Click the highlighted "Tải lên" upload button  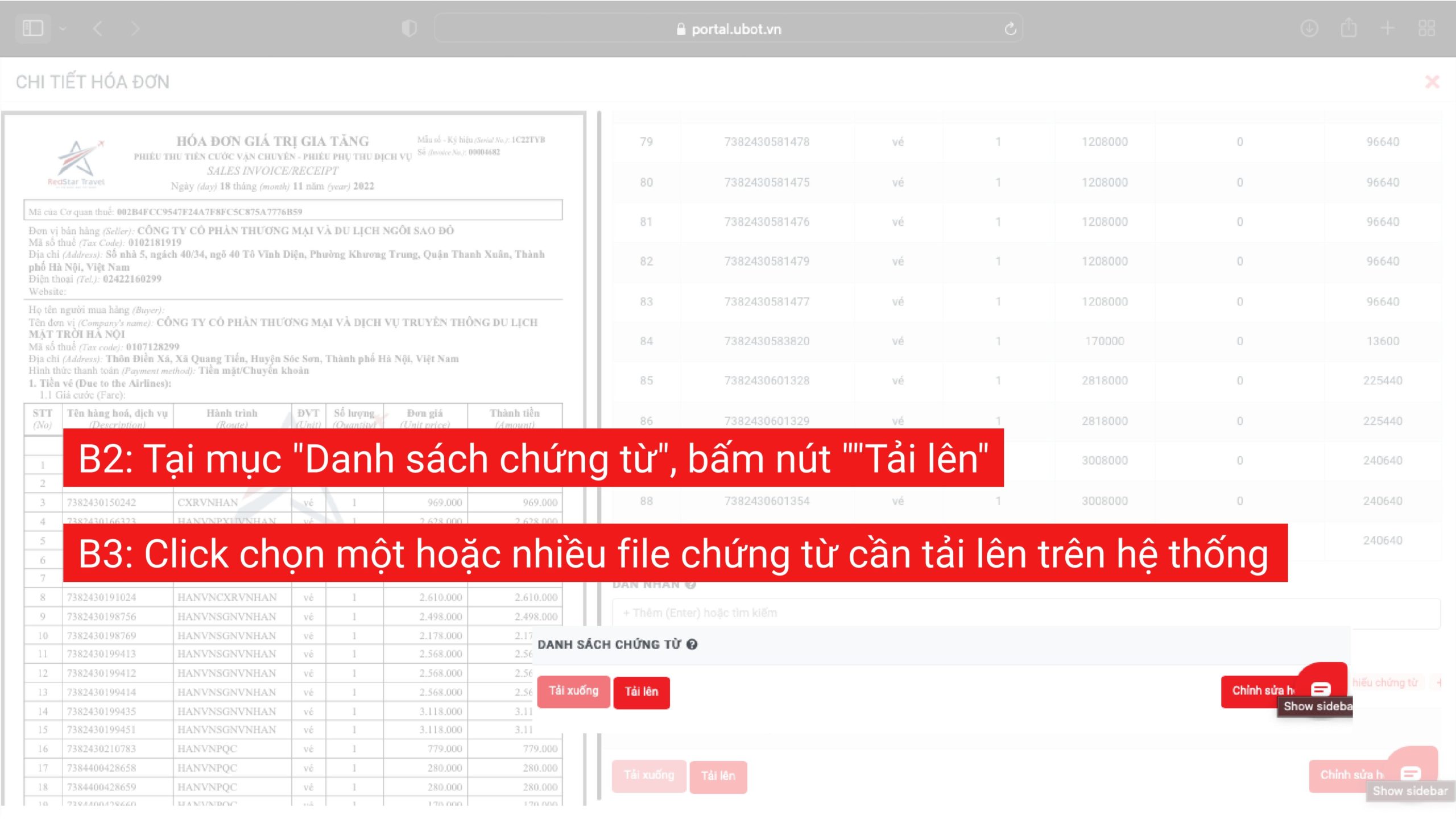coord(641,692)
